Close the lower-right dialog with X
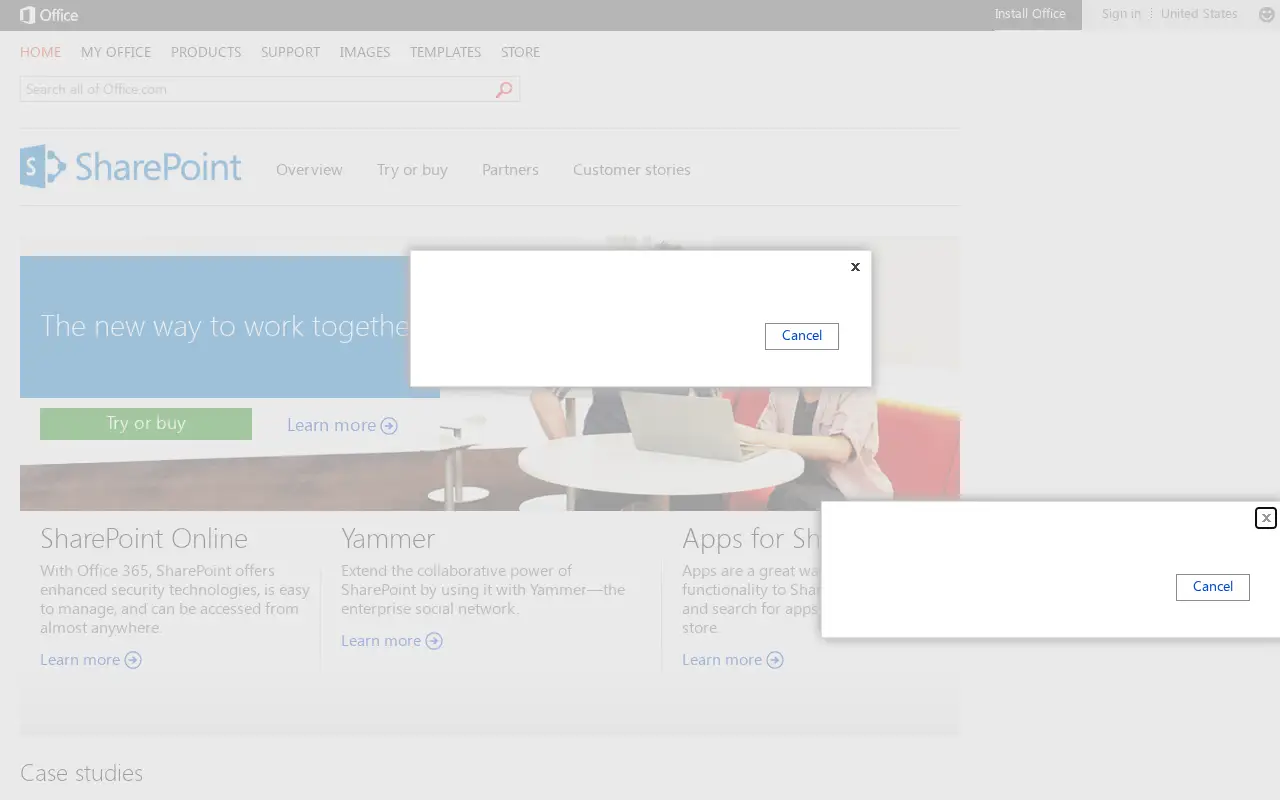 pos(1266,518)
